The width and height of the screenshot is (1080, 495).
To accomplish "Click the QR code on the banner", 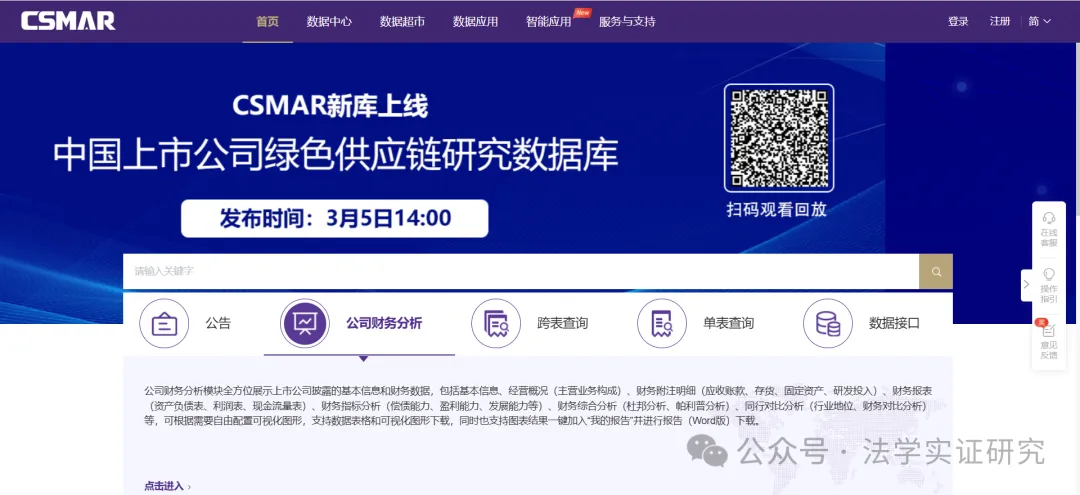I will point(779,138).
